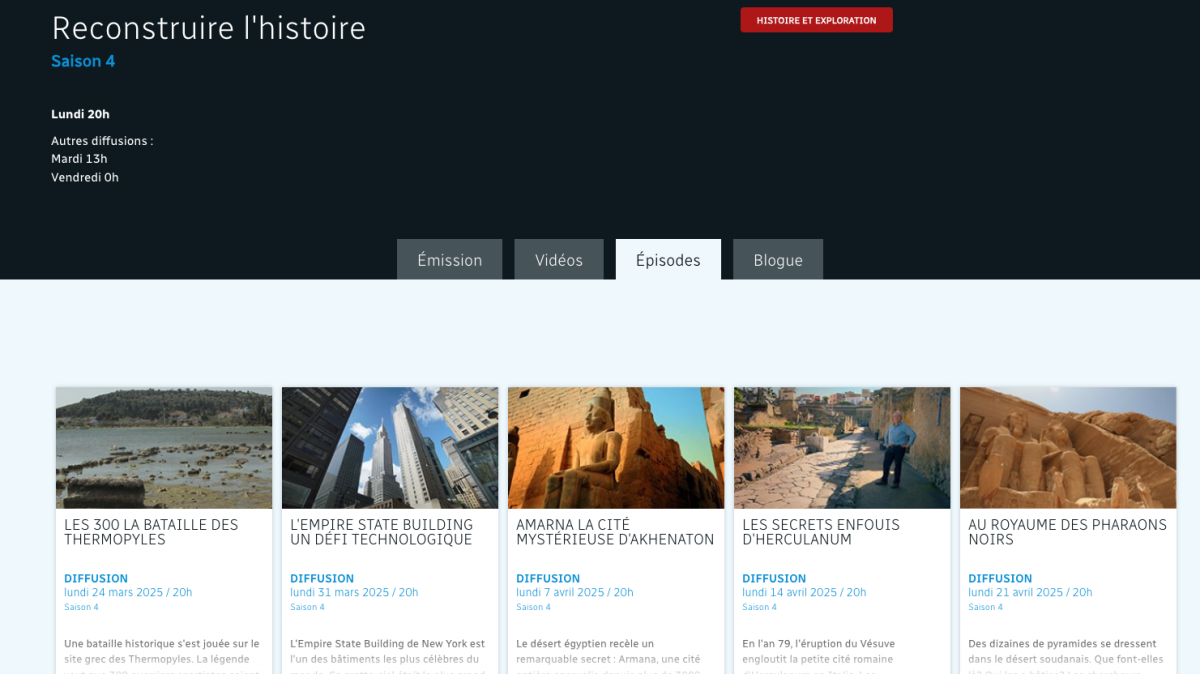This screenshot has width=1200, height=674.
Task: Open the Empire State Building skyscraper thumbnail
Action: coord(390,448)
